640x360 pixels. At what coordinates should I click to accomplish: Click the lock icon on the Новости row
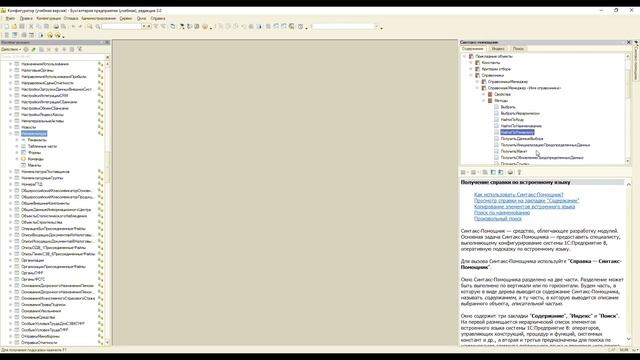[100, 127]
